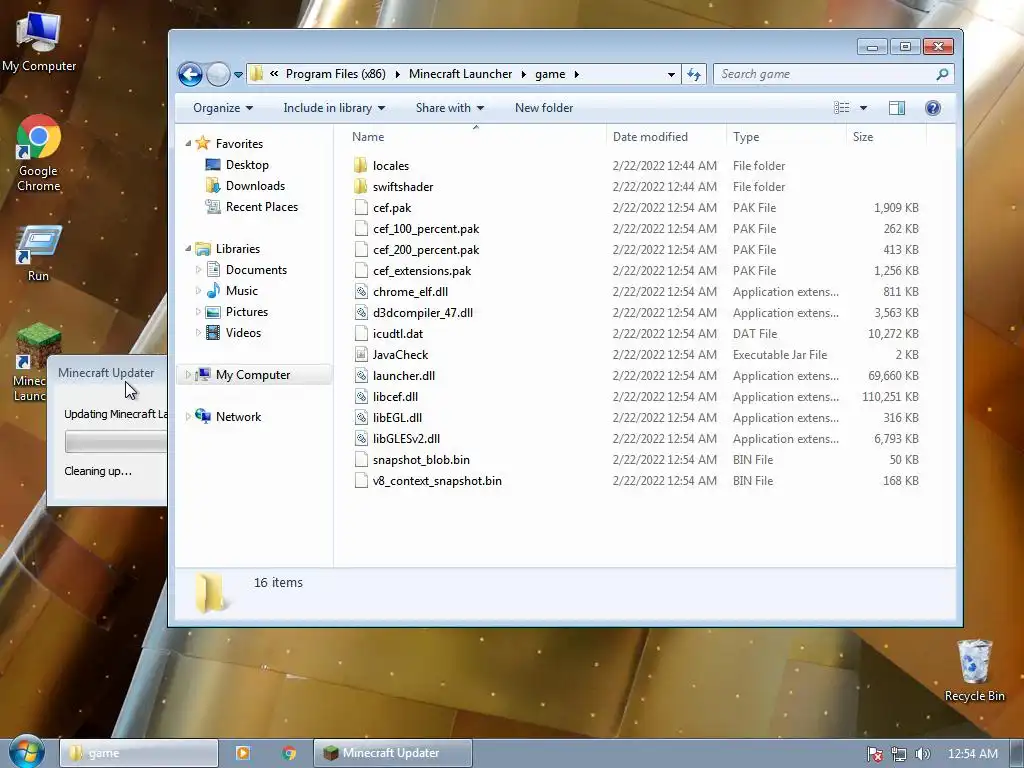Select v8_context_snapshot.bin file name
This screenshot has width=1024, height=768.
pos(437,481)
